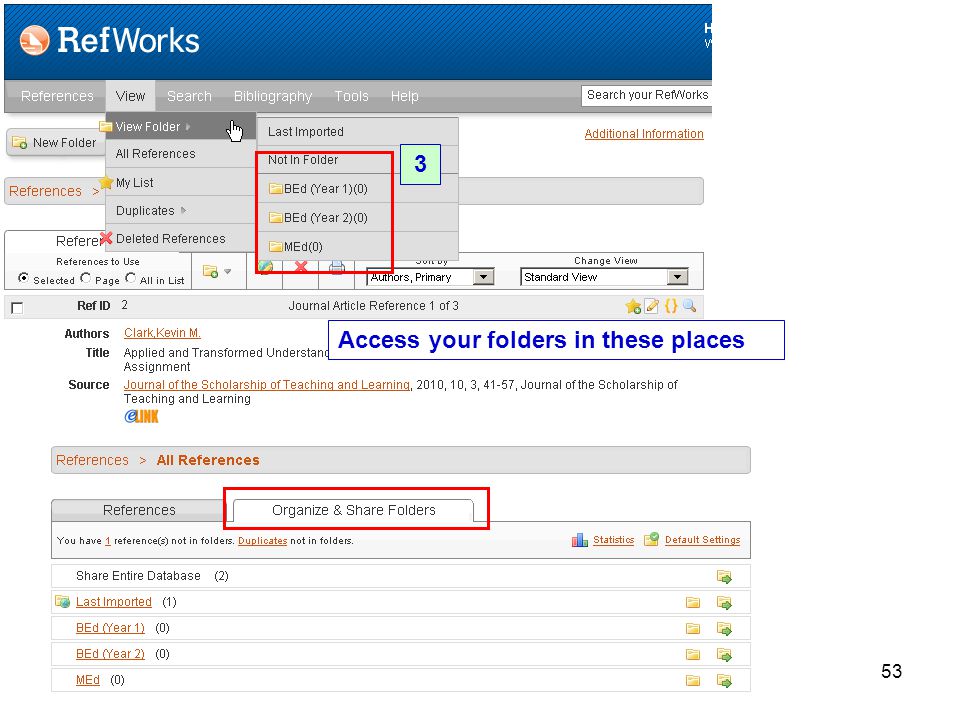Expand the Duplicates submenu
This screenshot has width=960, height=720.
pyautogui.click(x=181, y=211)
